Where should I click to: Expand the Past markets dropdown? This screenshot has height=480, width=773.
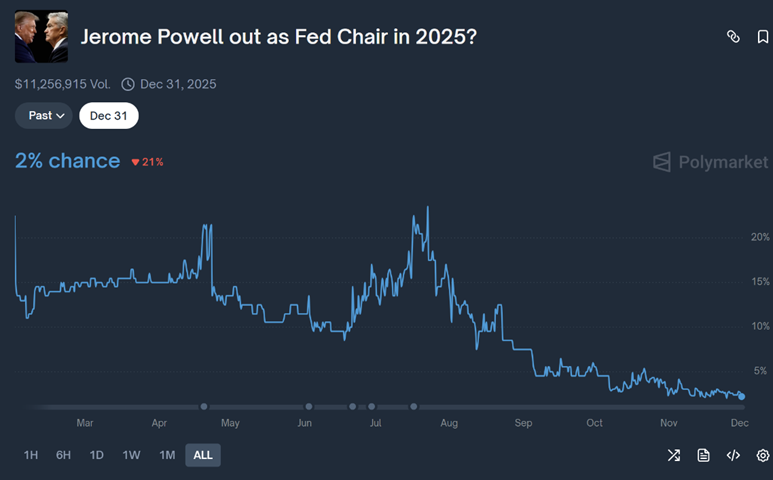[44, 115]
